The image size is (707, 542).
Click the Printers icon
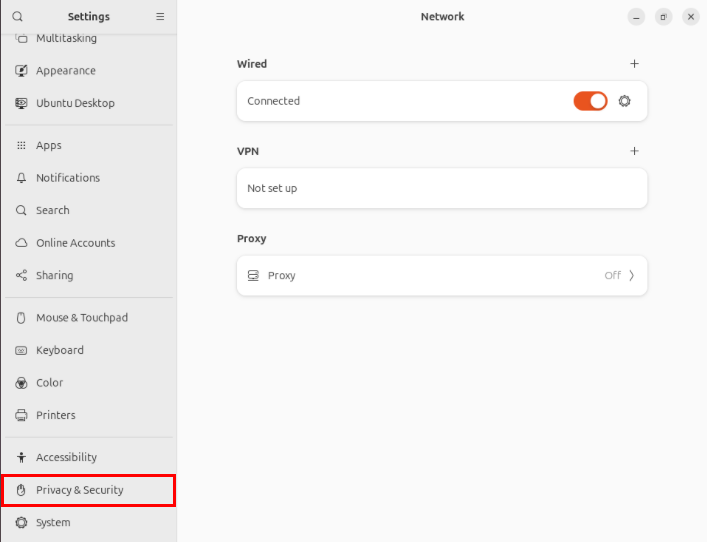pyautogui.click(x=21, y=415)
